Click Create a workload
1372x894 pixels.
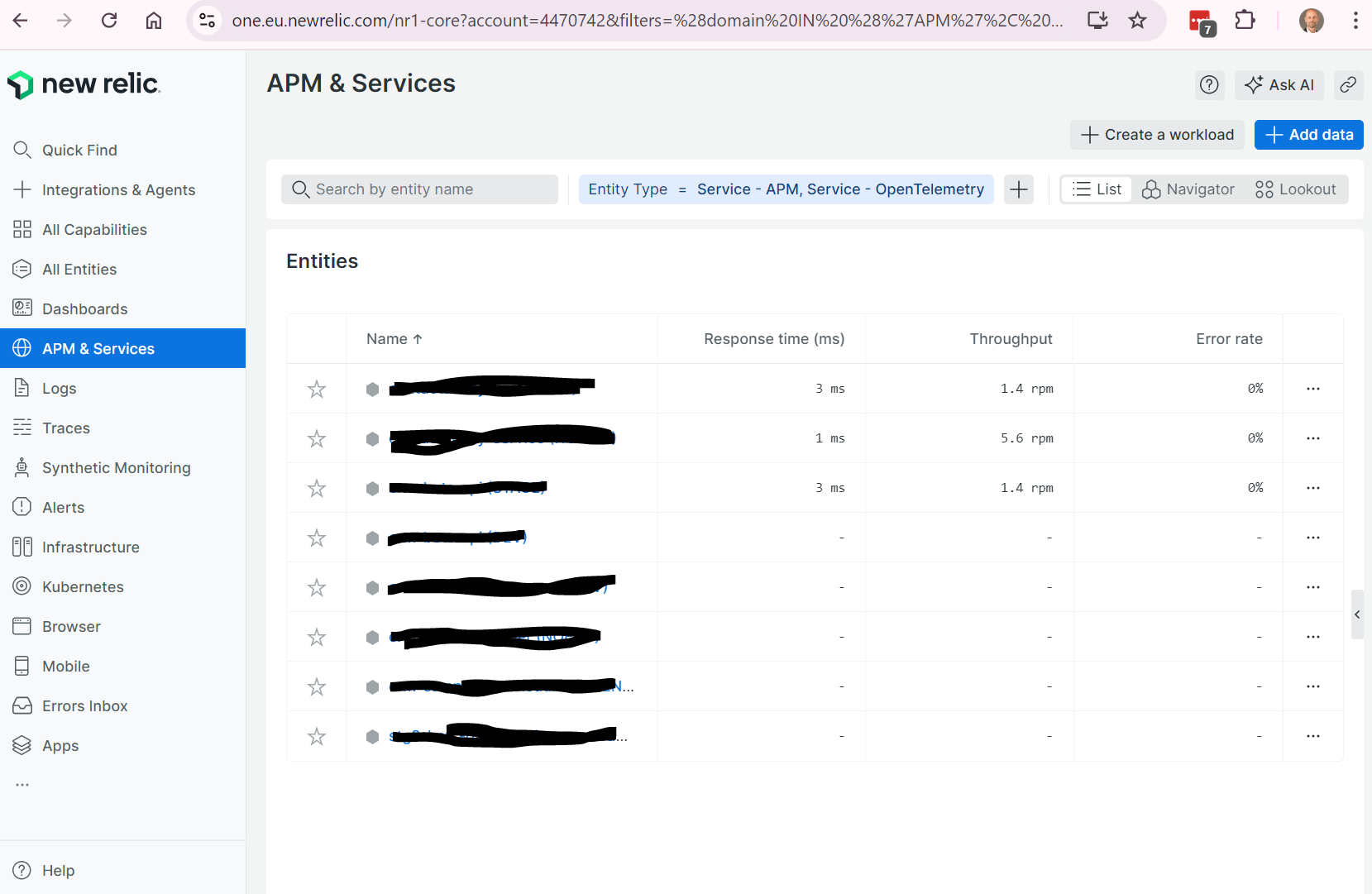(1157, 135)
